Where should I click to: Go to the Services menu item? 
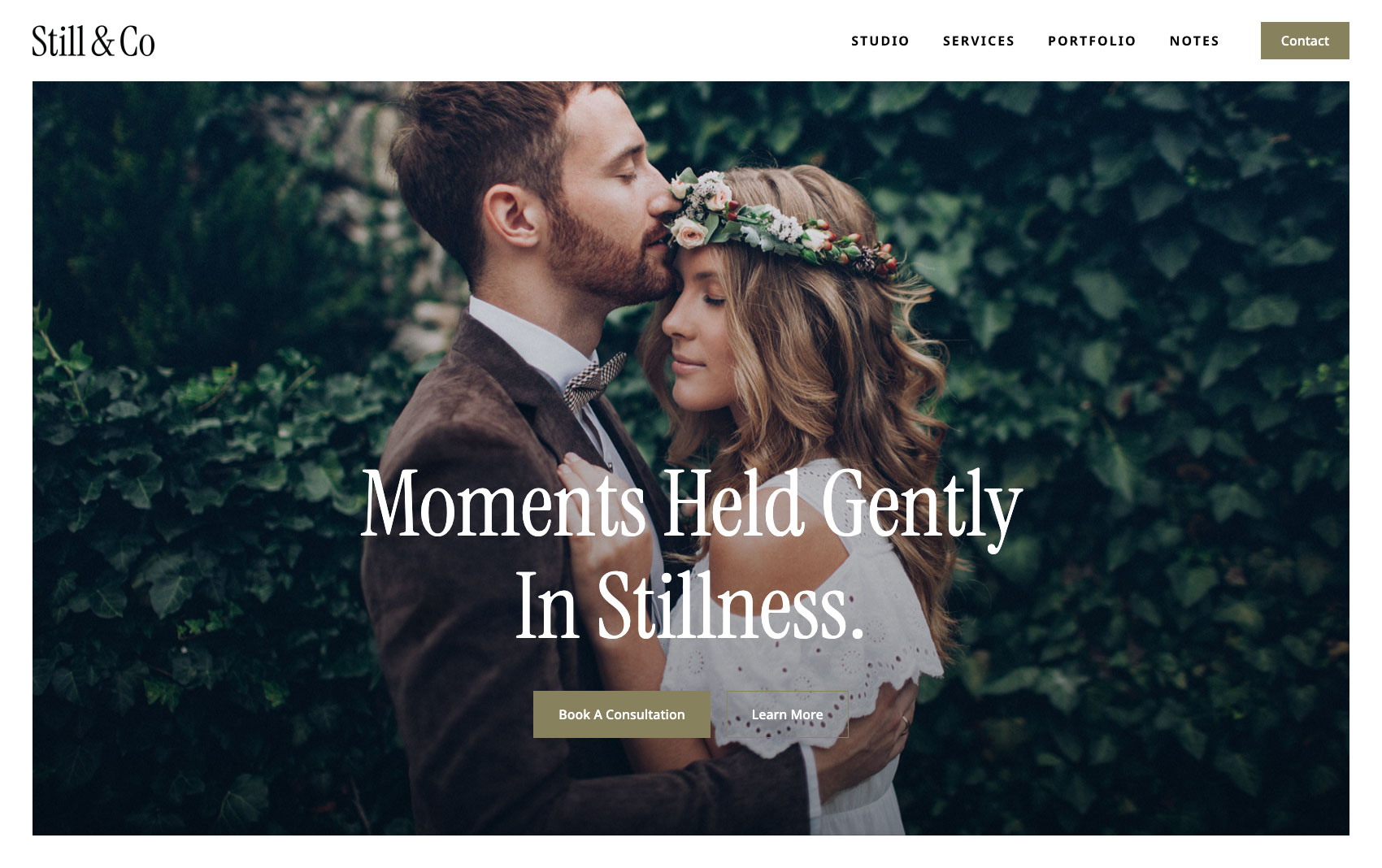click(979, 41)
